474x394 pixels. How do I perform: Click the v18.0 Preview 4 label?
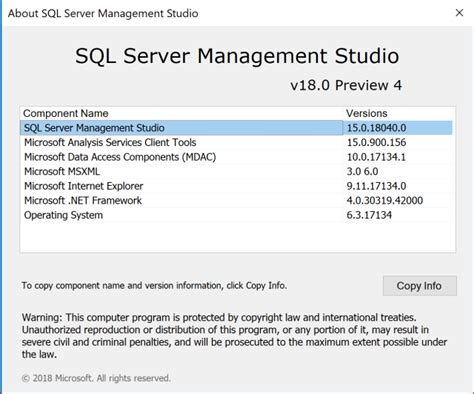pyautogui.click(x=346, y=85)
